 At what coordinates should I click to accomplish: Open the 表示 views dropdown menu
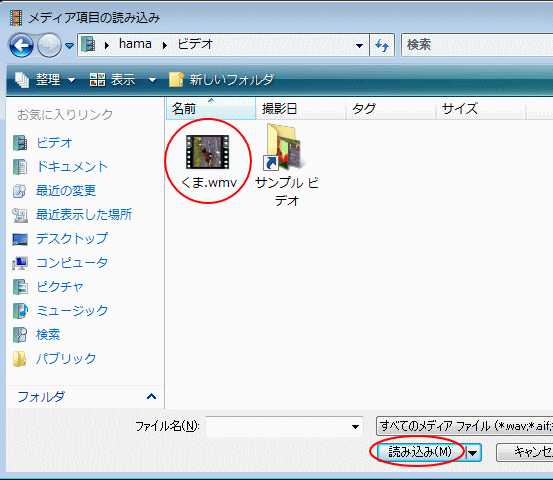click(x=123, y=80)
